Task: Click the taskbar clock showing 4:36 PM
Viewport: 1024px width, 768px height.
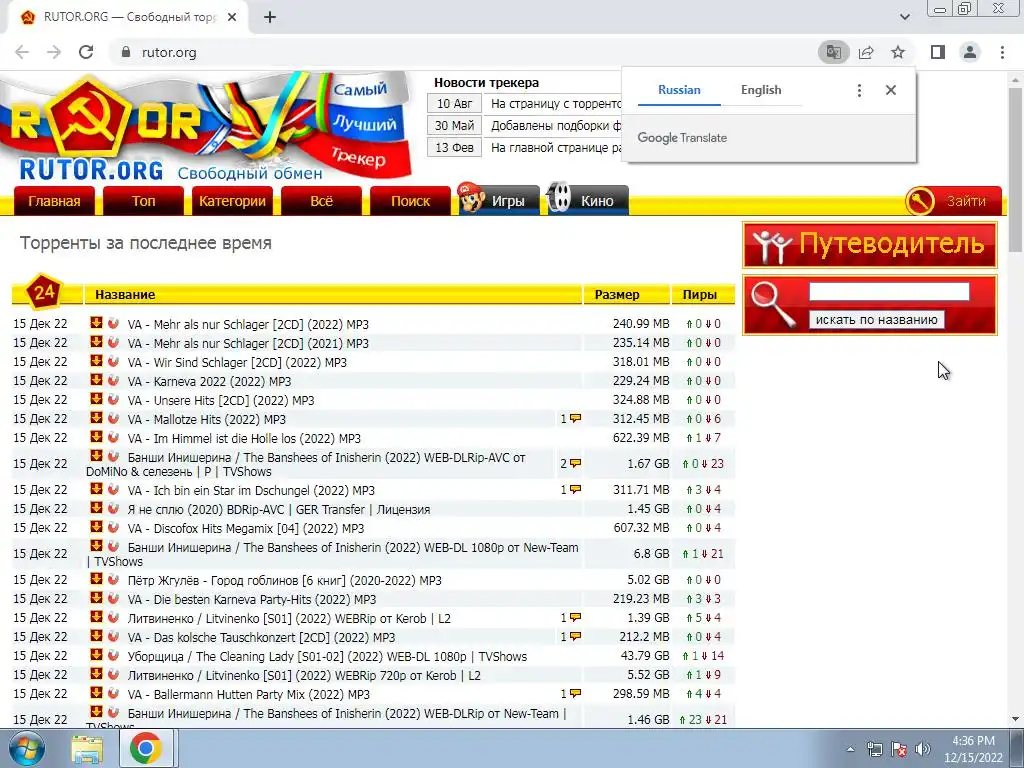Action: point(974,749)
